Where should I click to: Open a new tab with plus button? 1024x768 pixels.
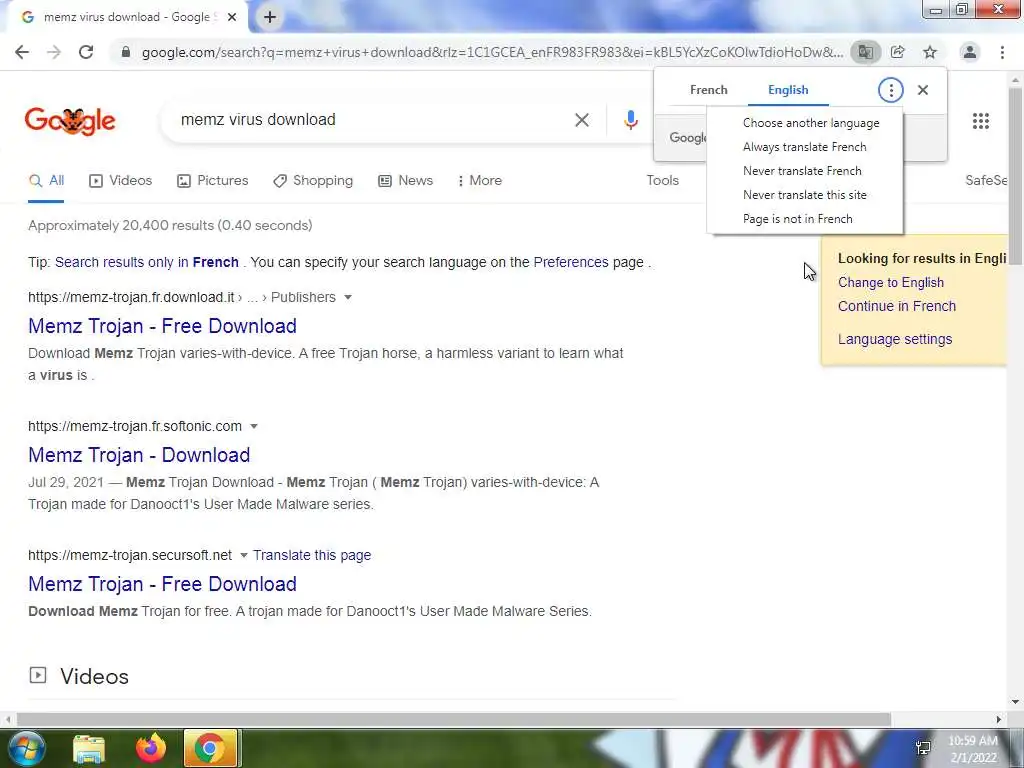point(270,18)
